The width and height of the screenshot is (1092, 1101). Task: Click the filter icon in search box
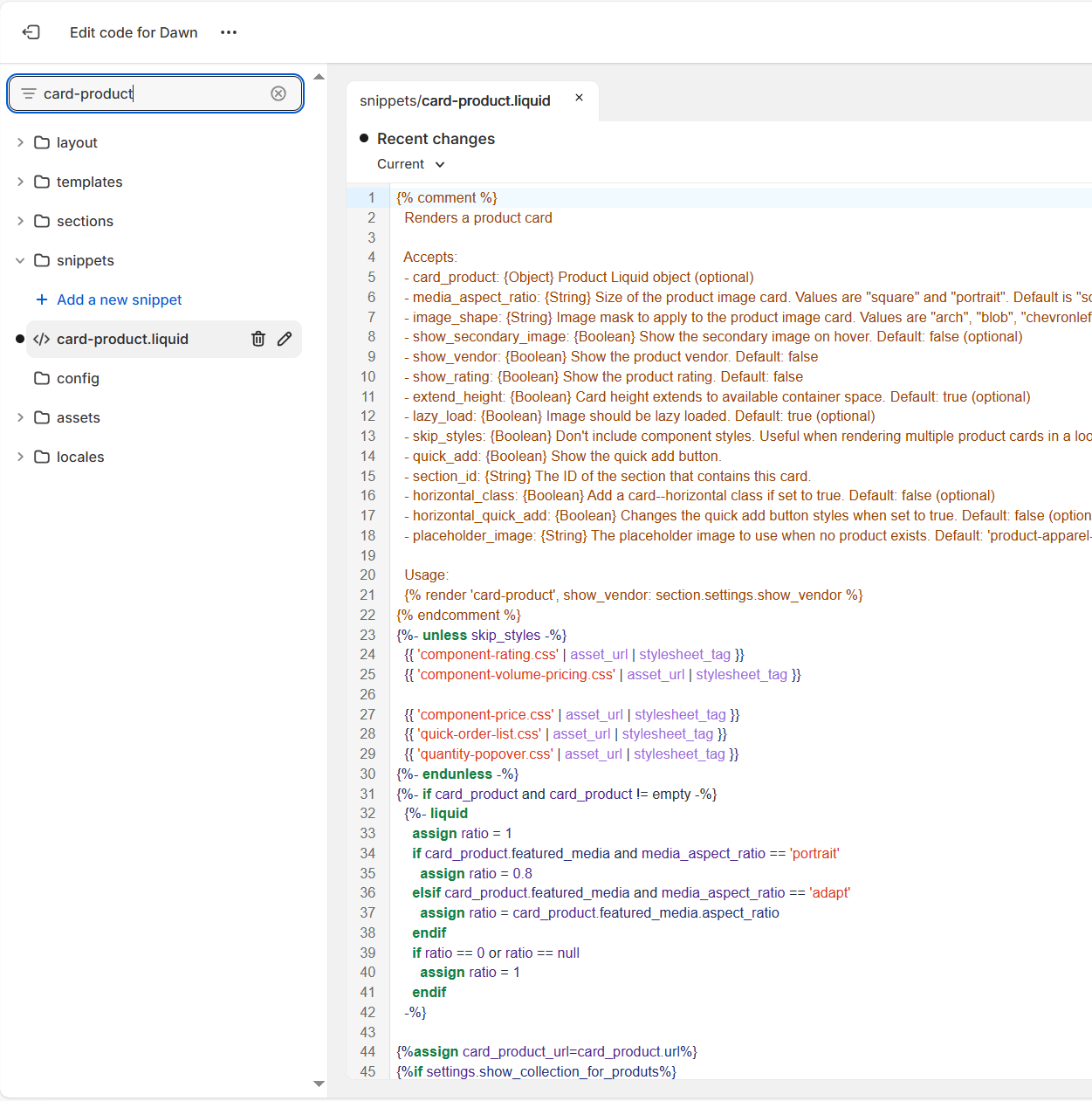click(28, 93)
